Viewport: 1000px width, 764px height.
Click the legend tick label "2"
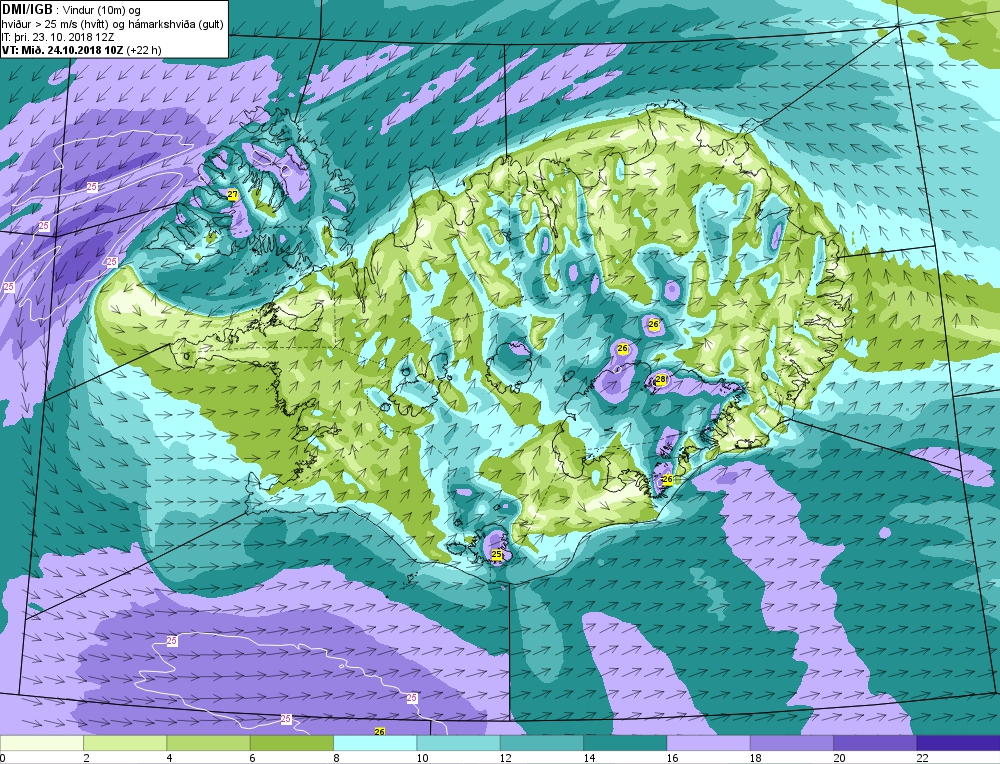[x=86, y=758]
